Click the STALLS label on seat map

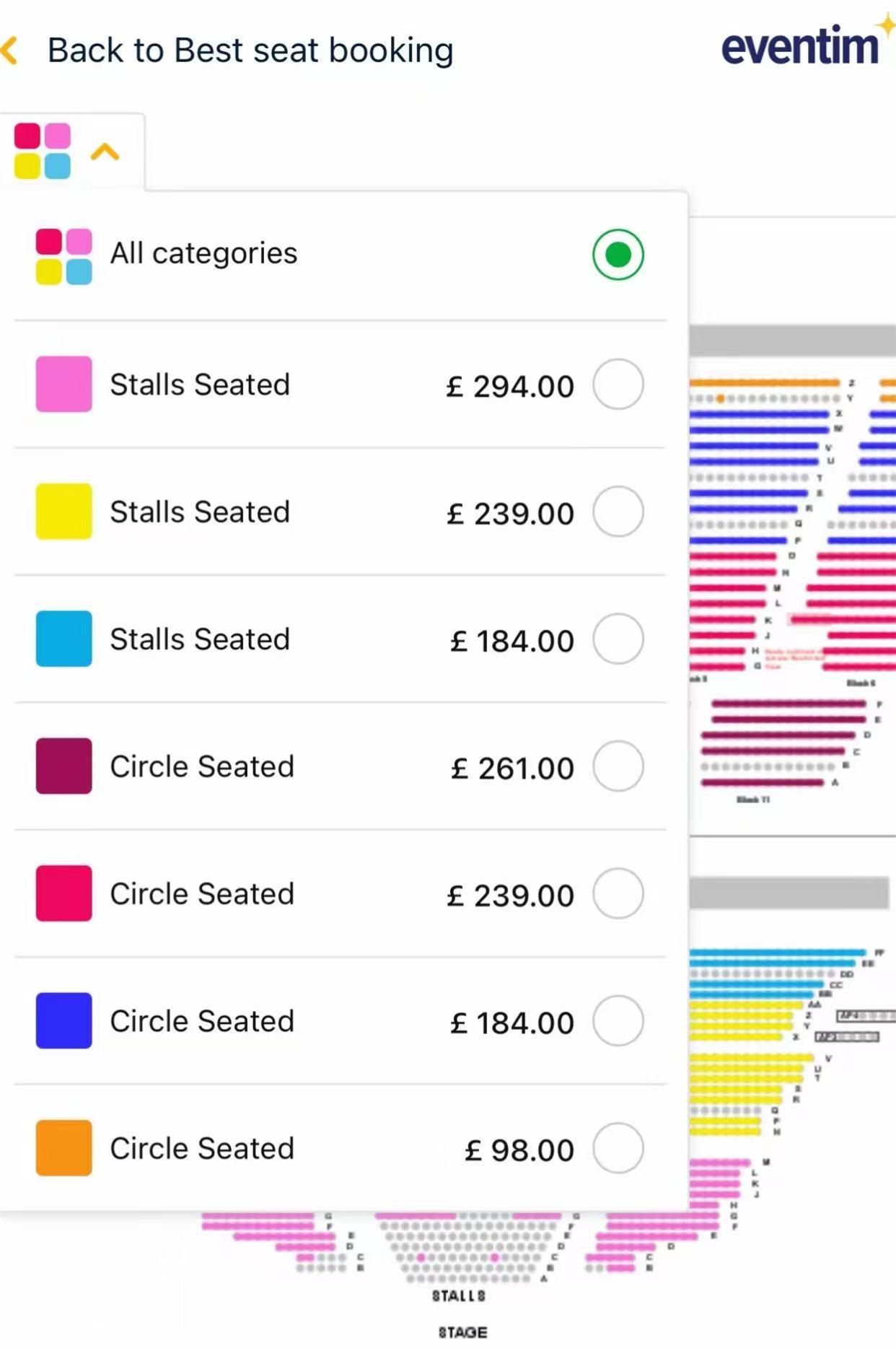[459, 1296]
